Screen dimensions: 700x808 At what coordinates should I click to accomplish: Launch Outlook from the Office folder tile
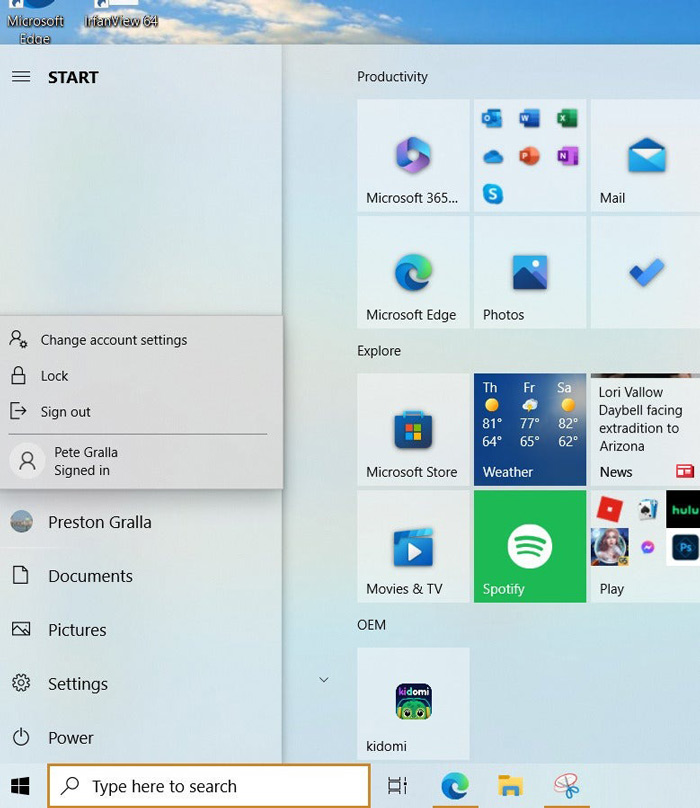492,119
